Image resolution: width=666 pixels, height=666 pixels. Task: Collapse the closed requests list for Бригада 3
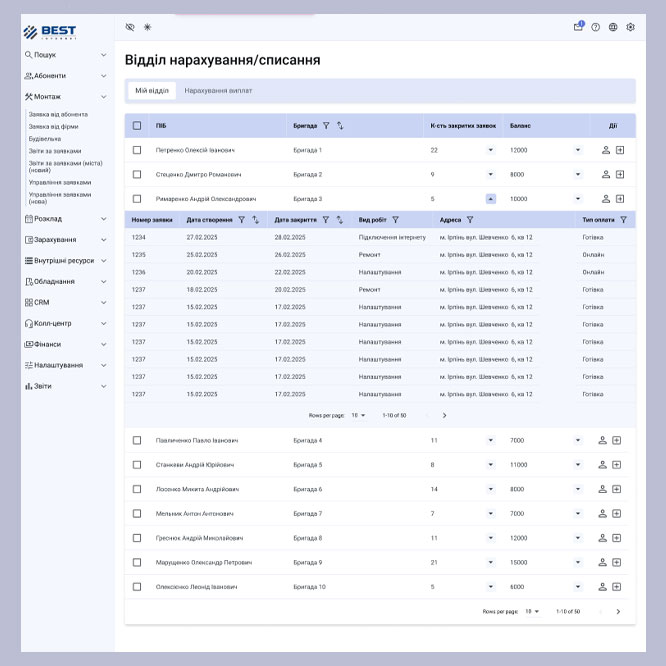point(490,199)
